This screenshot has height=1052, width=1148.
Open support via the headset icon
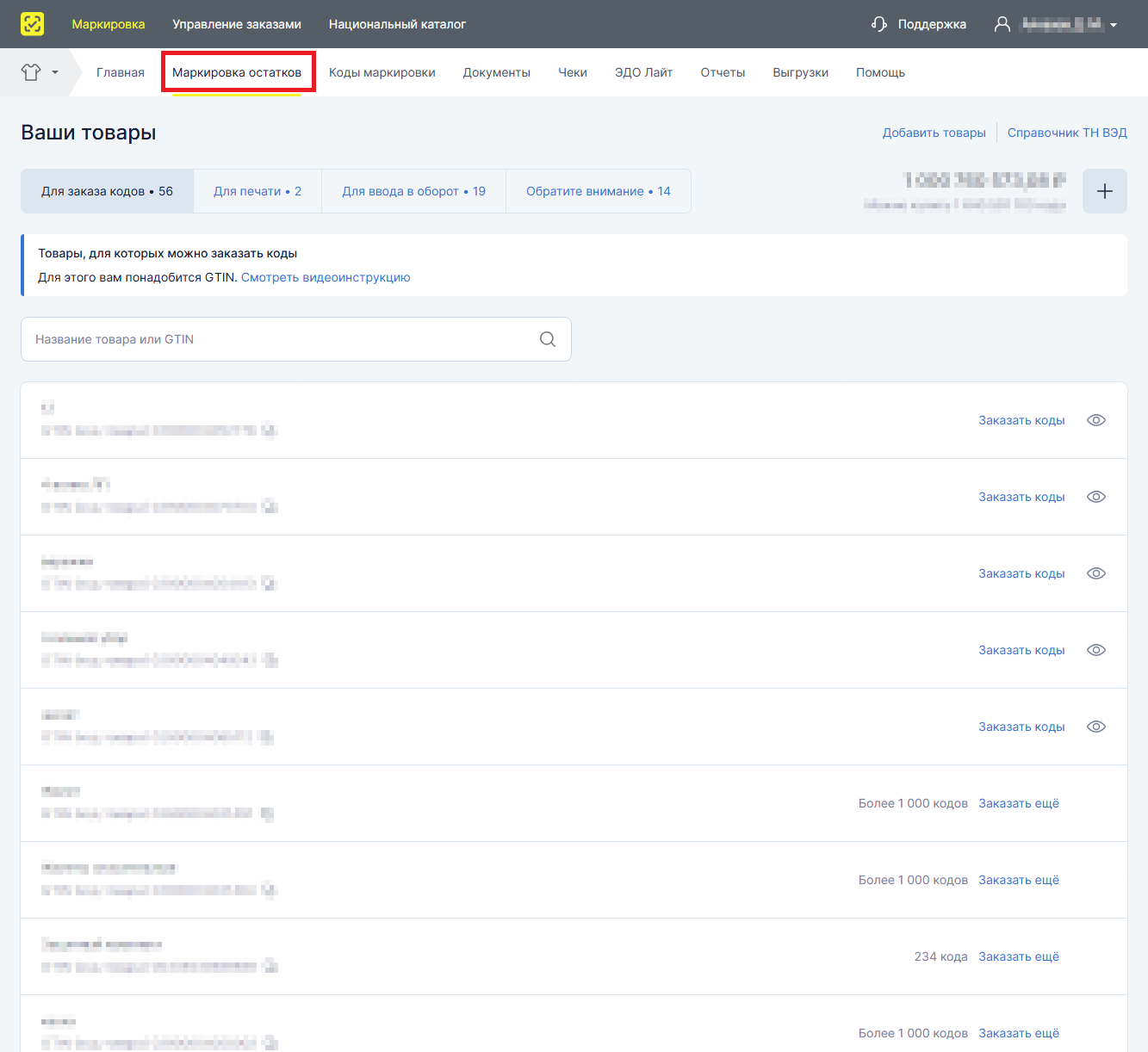pyautogui.click(x=878, y=24)
